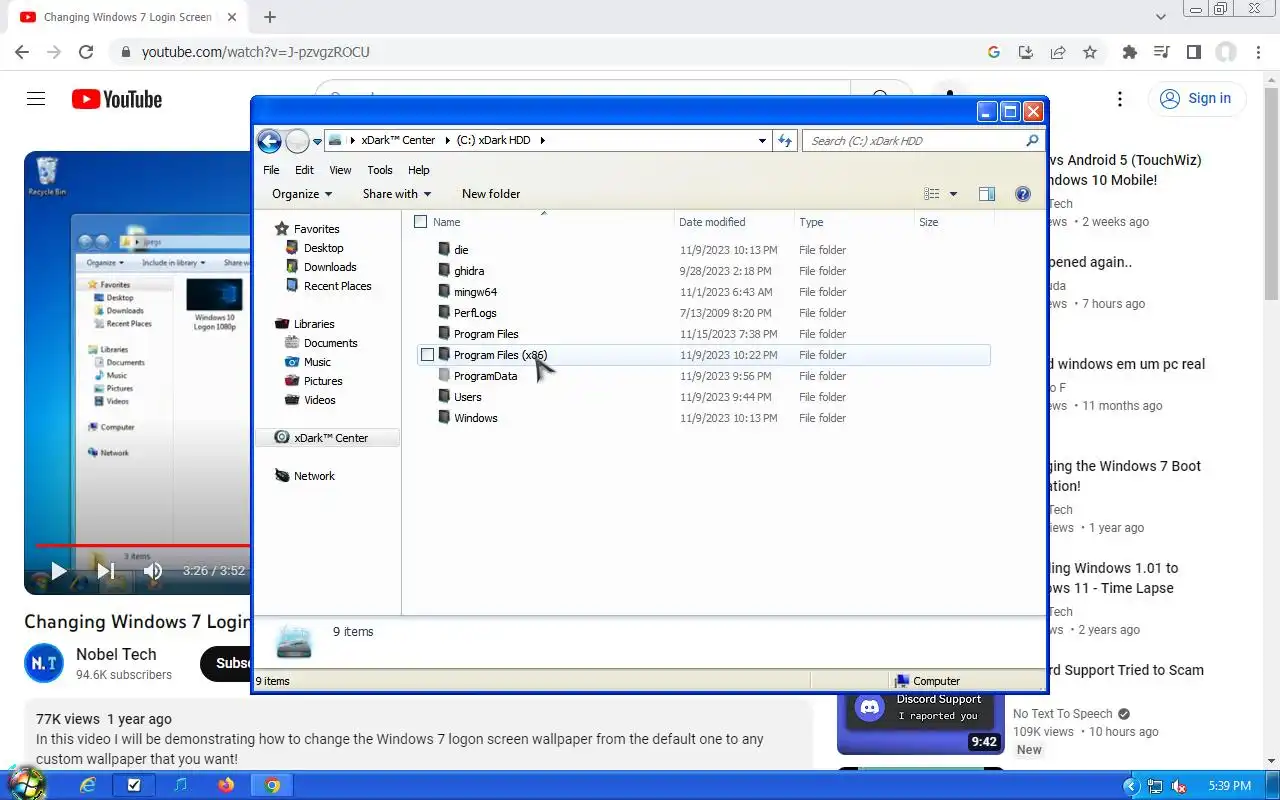The width and height of the screenshot is (1280, 800).
Task: Open the Documents library
Action: (x=330, y=343)
